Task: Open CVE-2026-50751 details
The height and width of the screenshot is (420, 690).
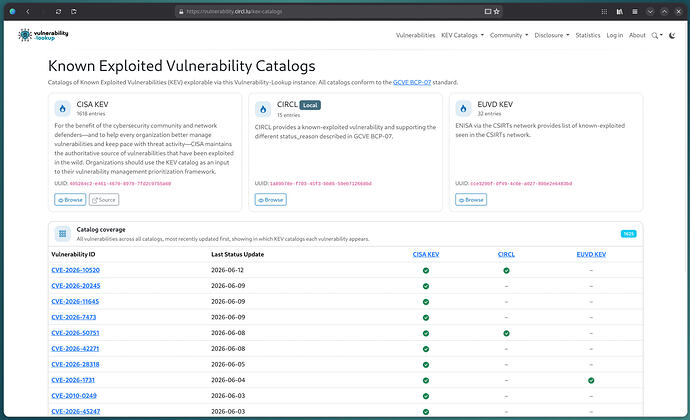Action: [75, 333]
